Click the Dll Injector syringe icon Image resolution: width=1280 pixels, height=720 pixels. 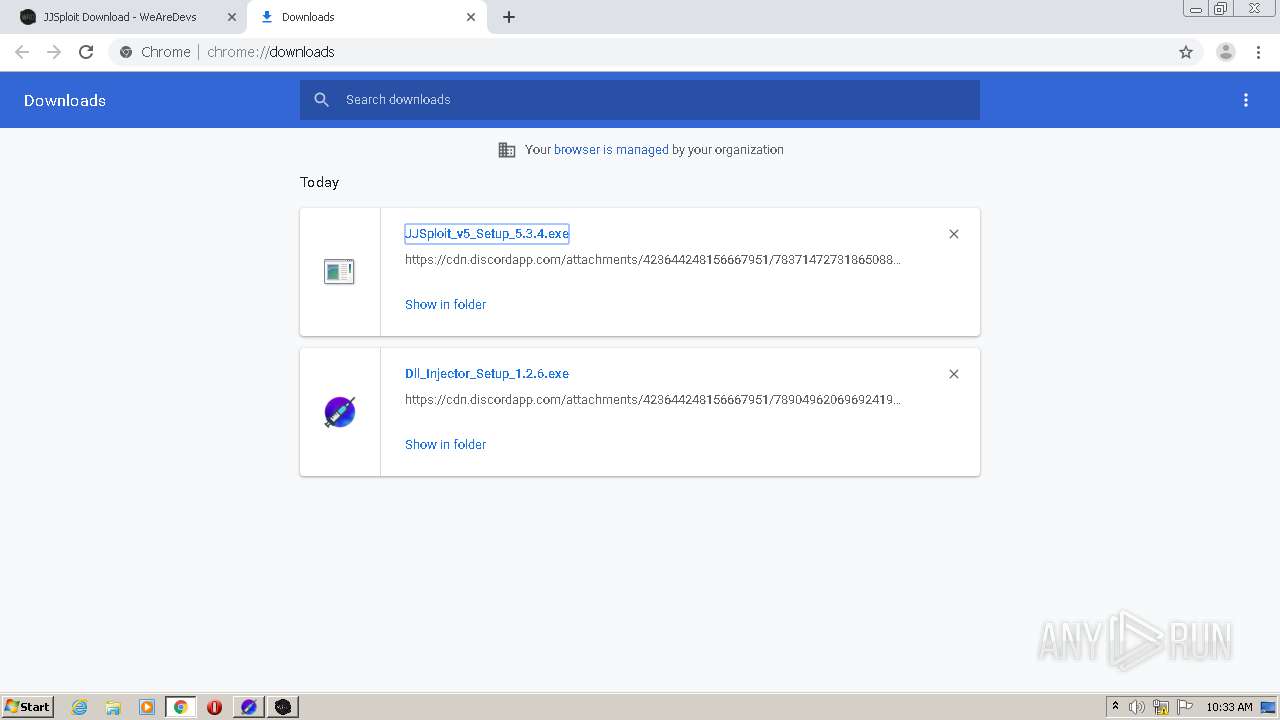click(x=340, y=412)
